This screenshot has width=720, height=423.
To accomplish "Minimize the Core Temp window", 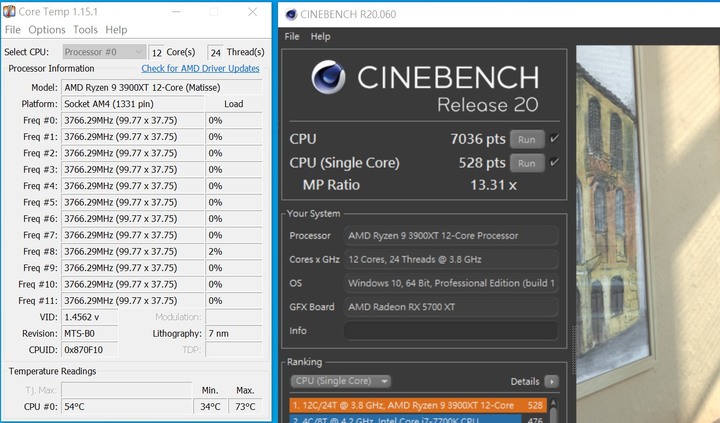I will tap(176, 12).
